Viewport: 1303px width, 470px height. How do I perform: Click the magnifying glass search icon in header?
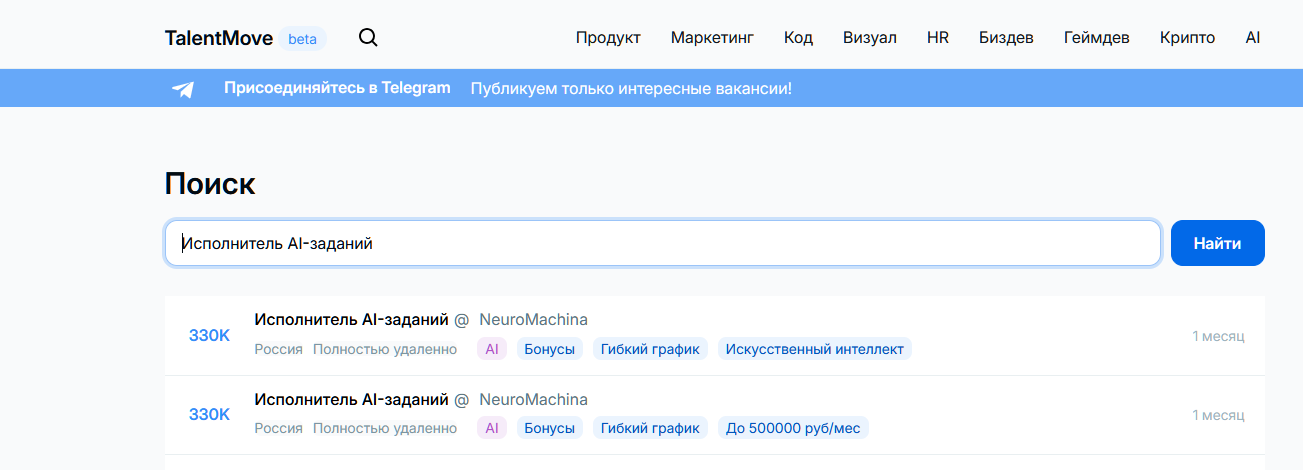pyautogui.click(x=368, y=38)
